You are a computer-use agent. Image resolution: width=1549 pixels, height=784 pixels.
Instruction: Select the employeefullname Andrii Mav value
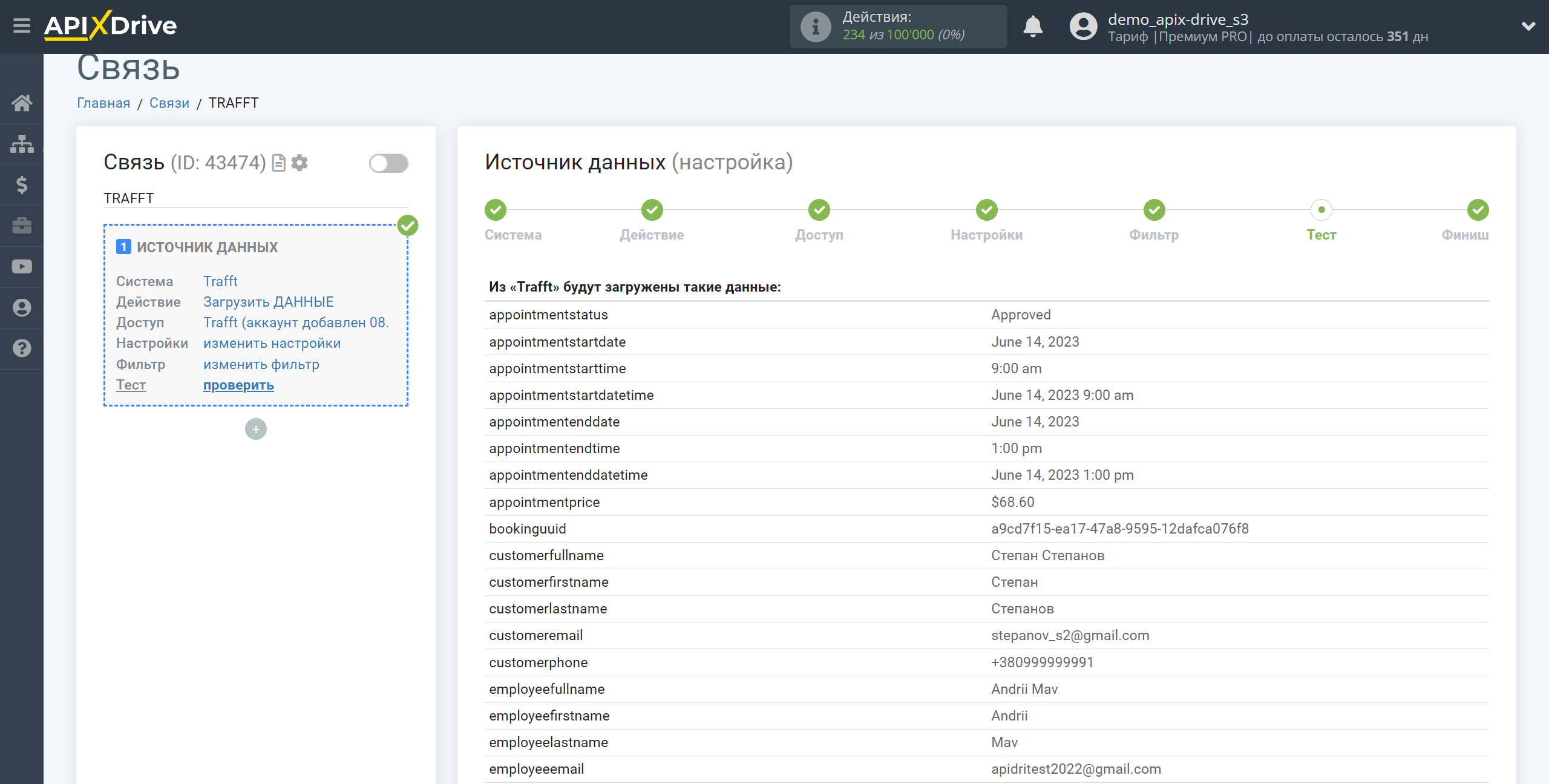pyautogui.click(x=1024, y=689)
